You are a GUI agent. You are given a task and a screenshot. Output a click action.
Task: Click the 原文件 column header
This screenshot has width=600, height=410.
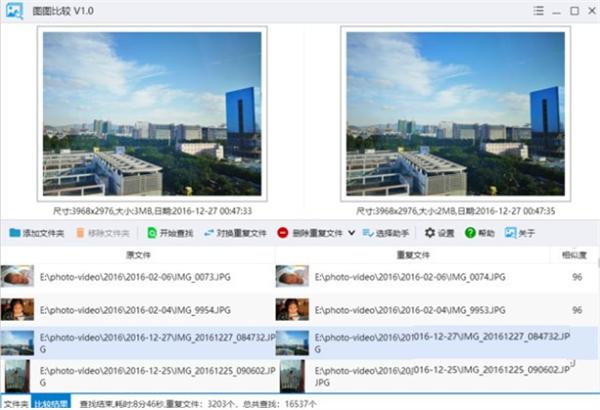click(x=138, y=255)
